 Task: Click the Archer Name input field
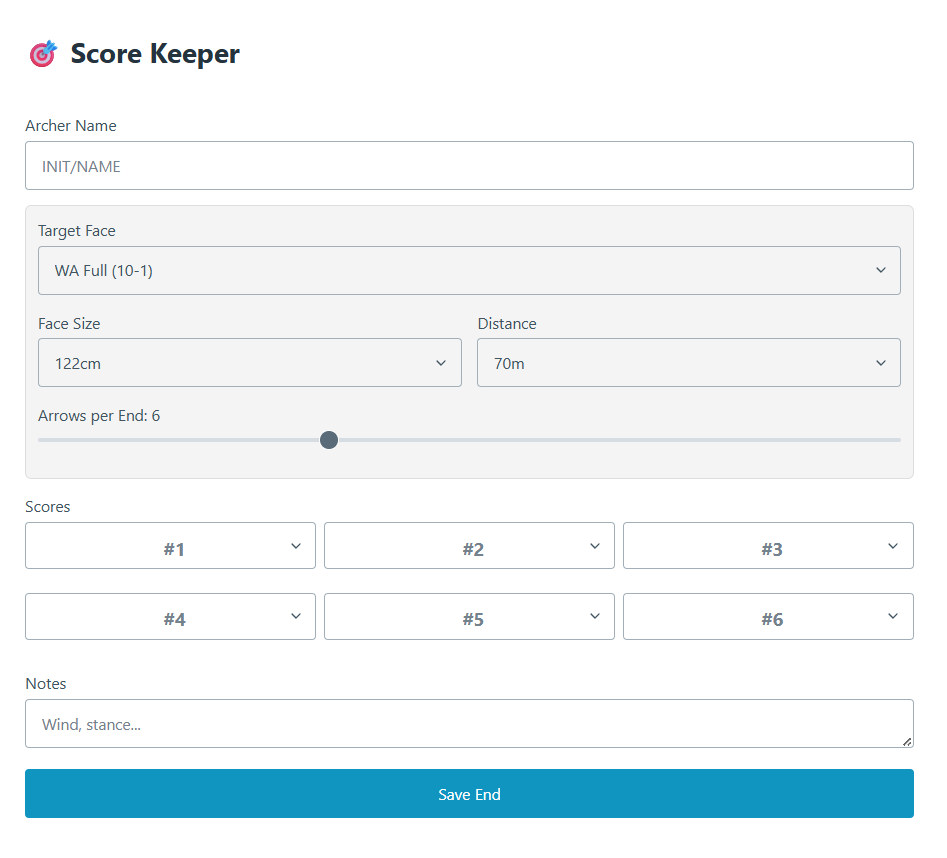point(469,165)
